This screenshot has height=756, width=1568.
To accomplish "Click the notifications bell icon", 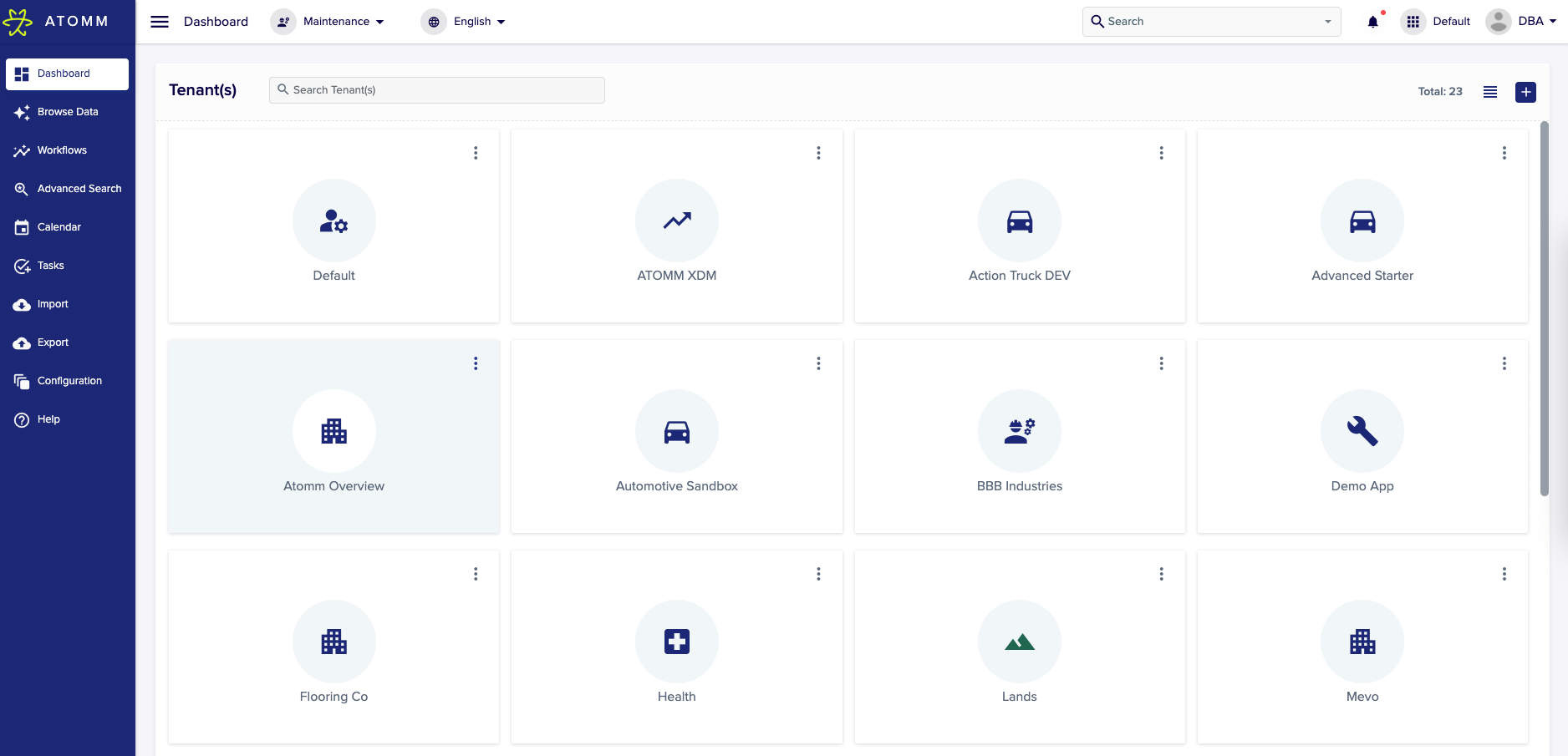I will tap(1372, 22).
